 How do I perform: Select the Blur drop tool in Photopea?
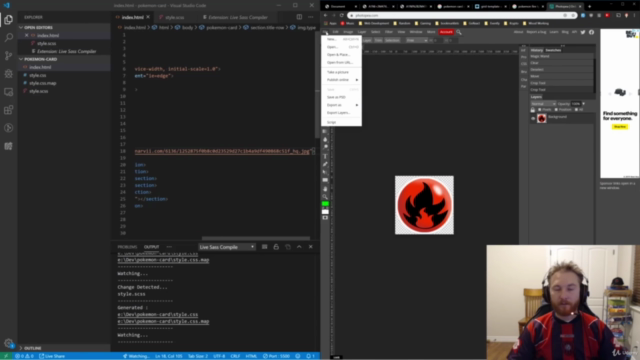pyautogui.click(x=325, y=139)
